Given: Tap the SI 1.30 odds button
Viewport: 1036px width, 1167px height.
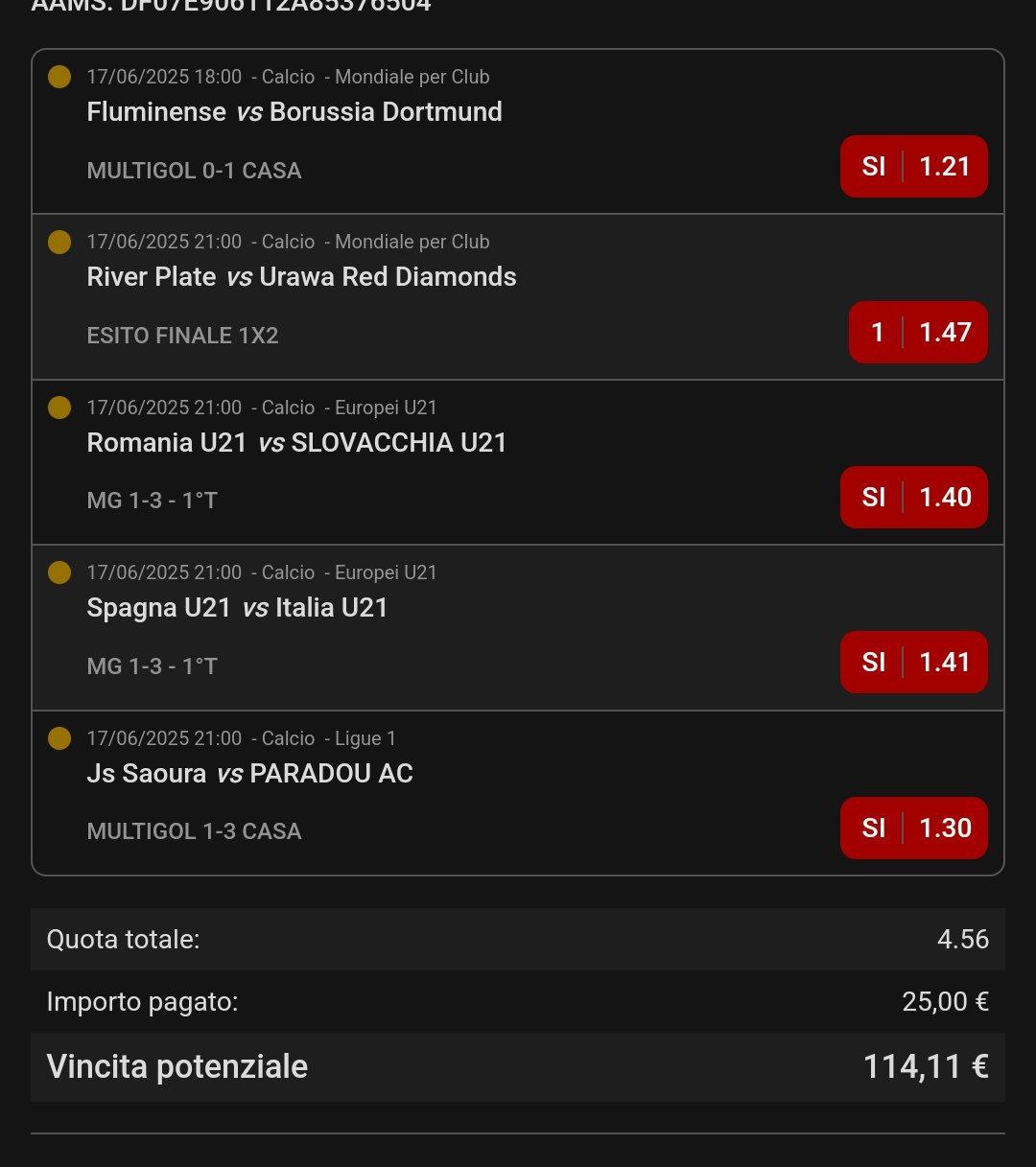Looking at the screenshot, I should click(914, 829).
